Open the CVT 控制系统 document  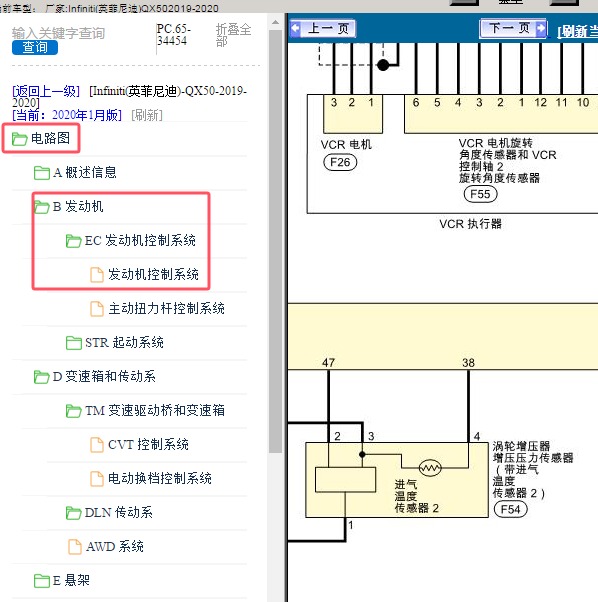(148, 444)
